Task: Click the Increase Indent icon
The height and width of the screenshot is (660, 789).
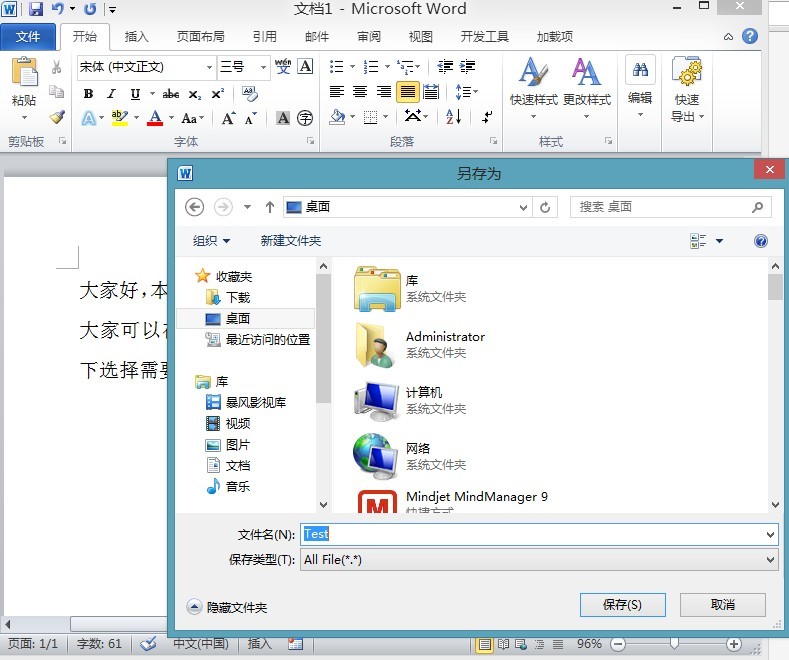Action: tap(467, 66)
